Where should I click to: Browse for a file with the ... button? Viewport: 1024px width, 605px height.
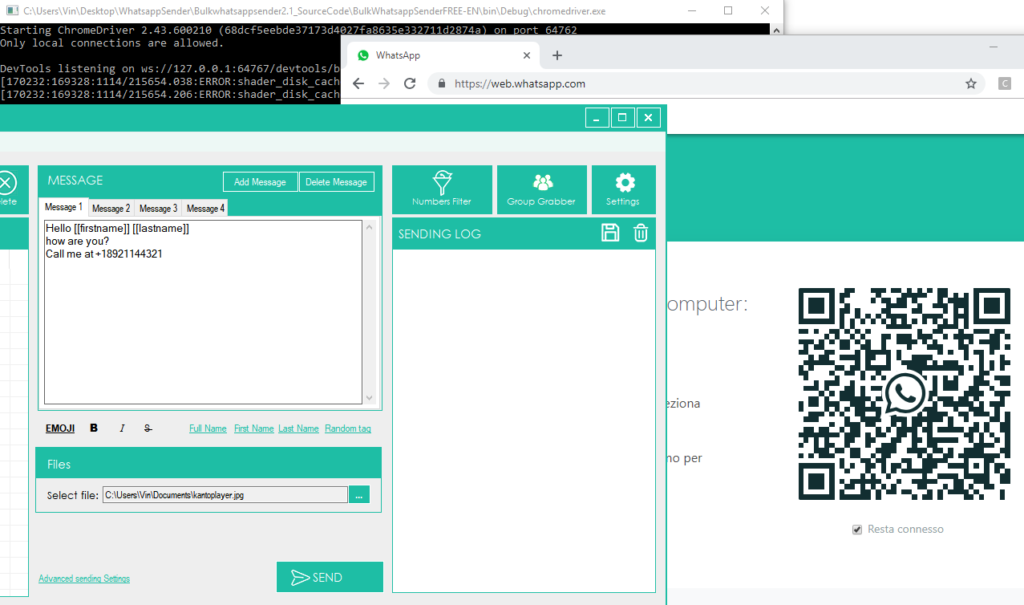tap(360, 494)
